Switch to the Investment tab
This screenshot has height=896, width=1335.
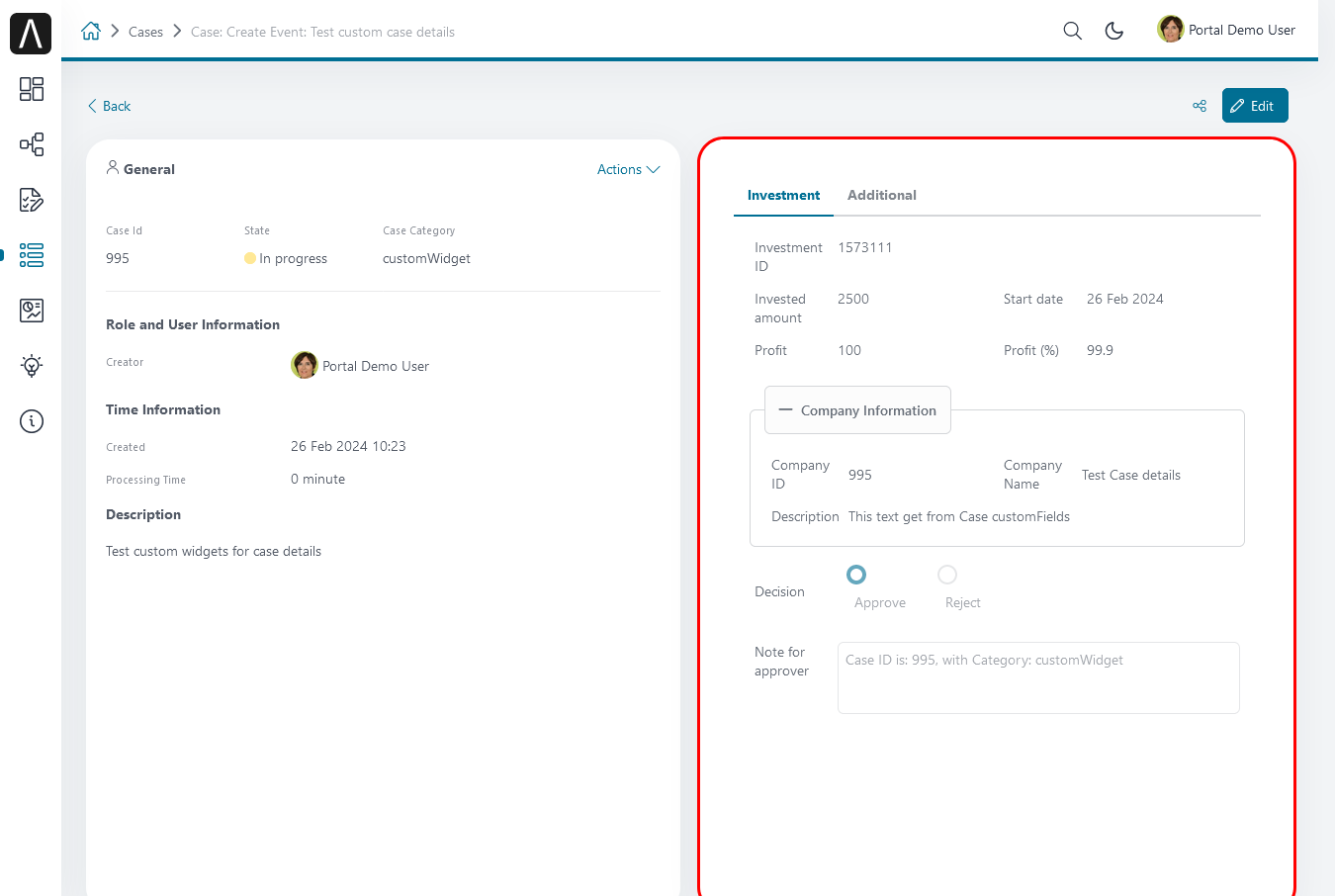click(x=783, y=195)
